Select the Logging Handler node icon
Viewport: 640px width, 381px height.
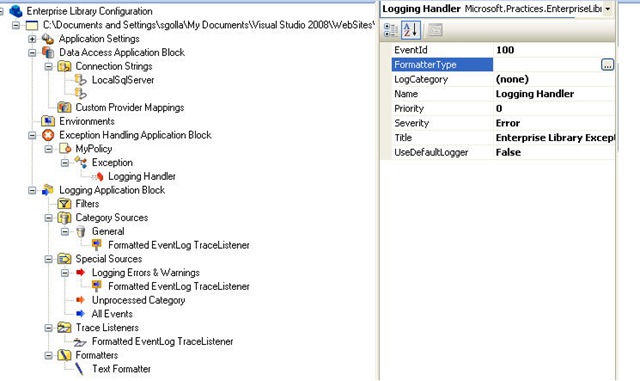(x=98, y=176)
